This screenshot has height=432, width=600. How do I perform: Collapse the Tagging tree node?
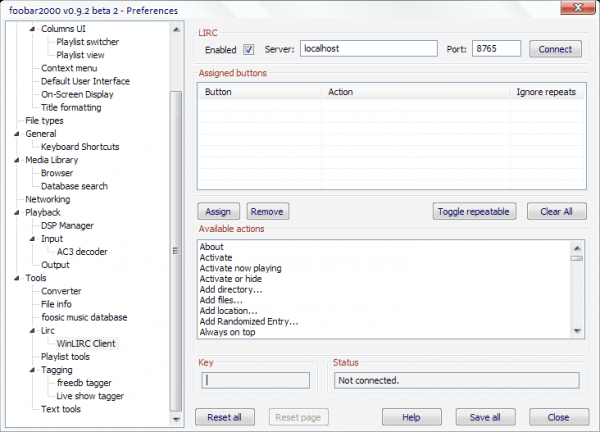point(33,370)
